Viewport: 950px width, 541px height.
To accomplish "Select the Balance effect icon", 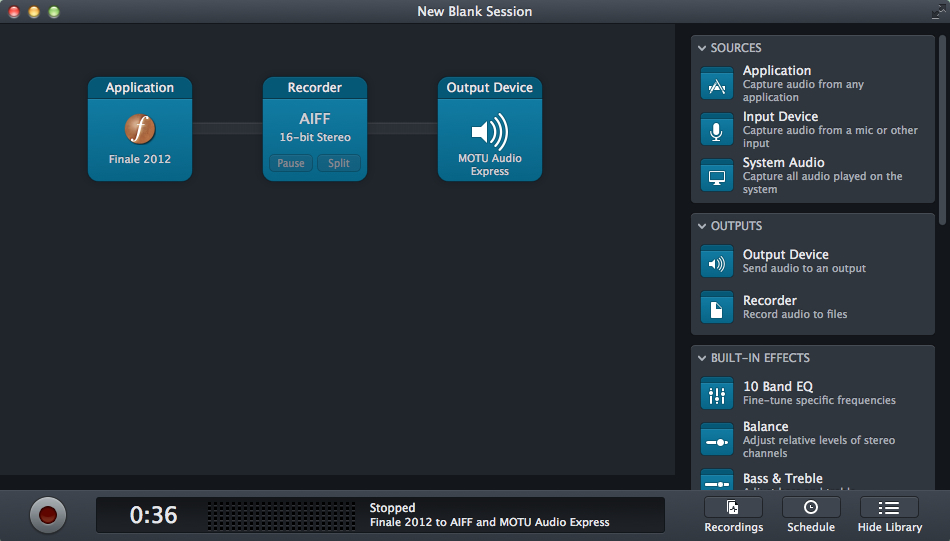I will pos(717,440).
